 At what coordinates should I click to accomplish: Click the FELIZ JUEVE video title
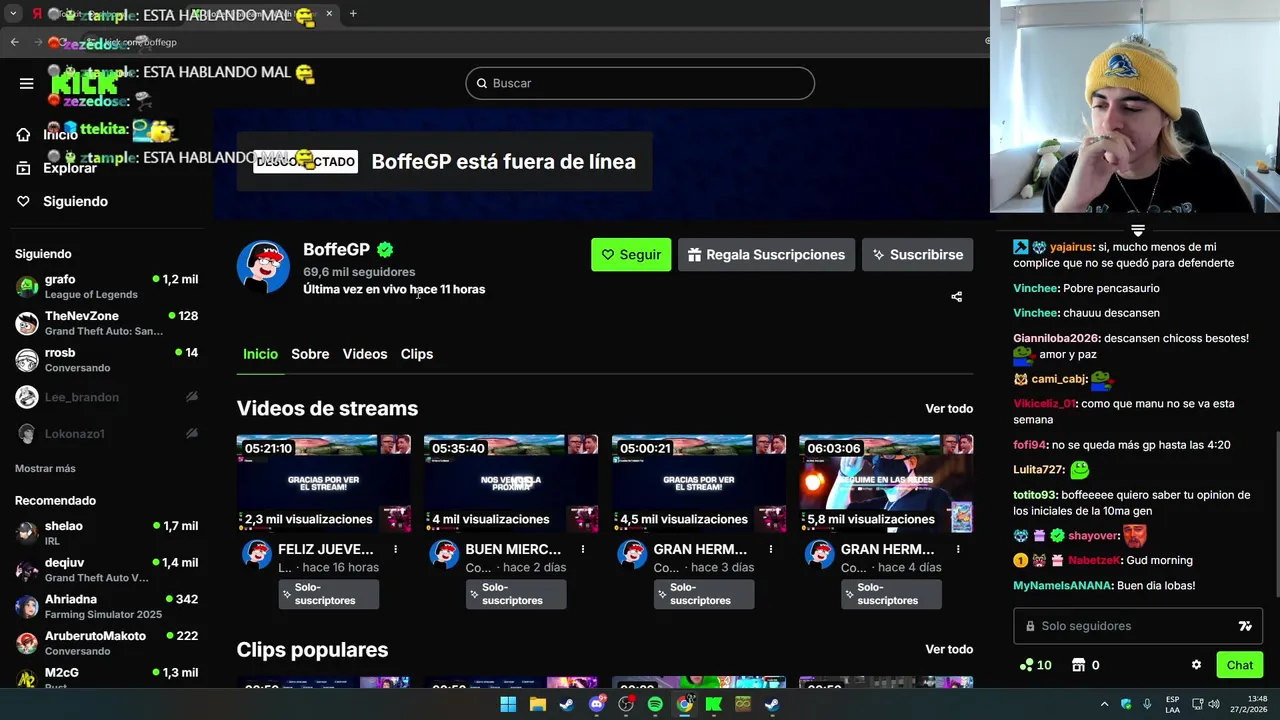pos(326,549)
